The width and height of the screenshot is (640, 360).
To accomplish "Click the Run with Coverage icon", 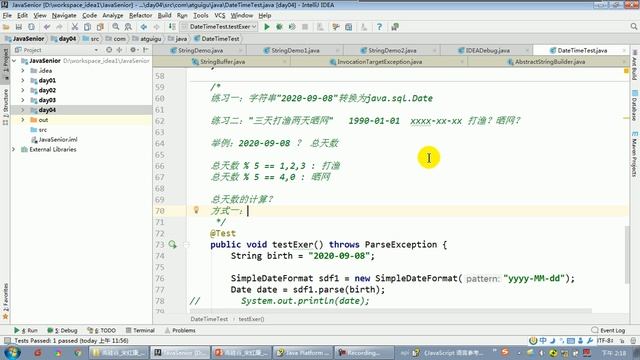I will coord(292,27).
